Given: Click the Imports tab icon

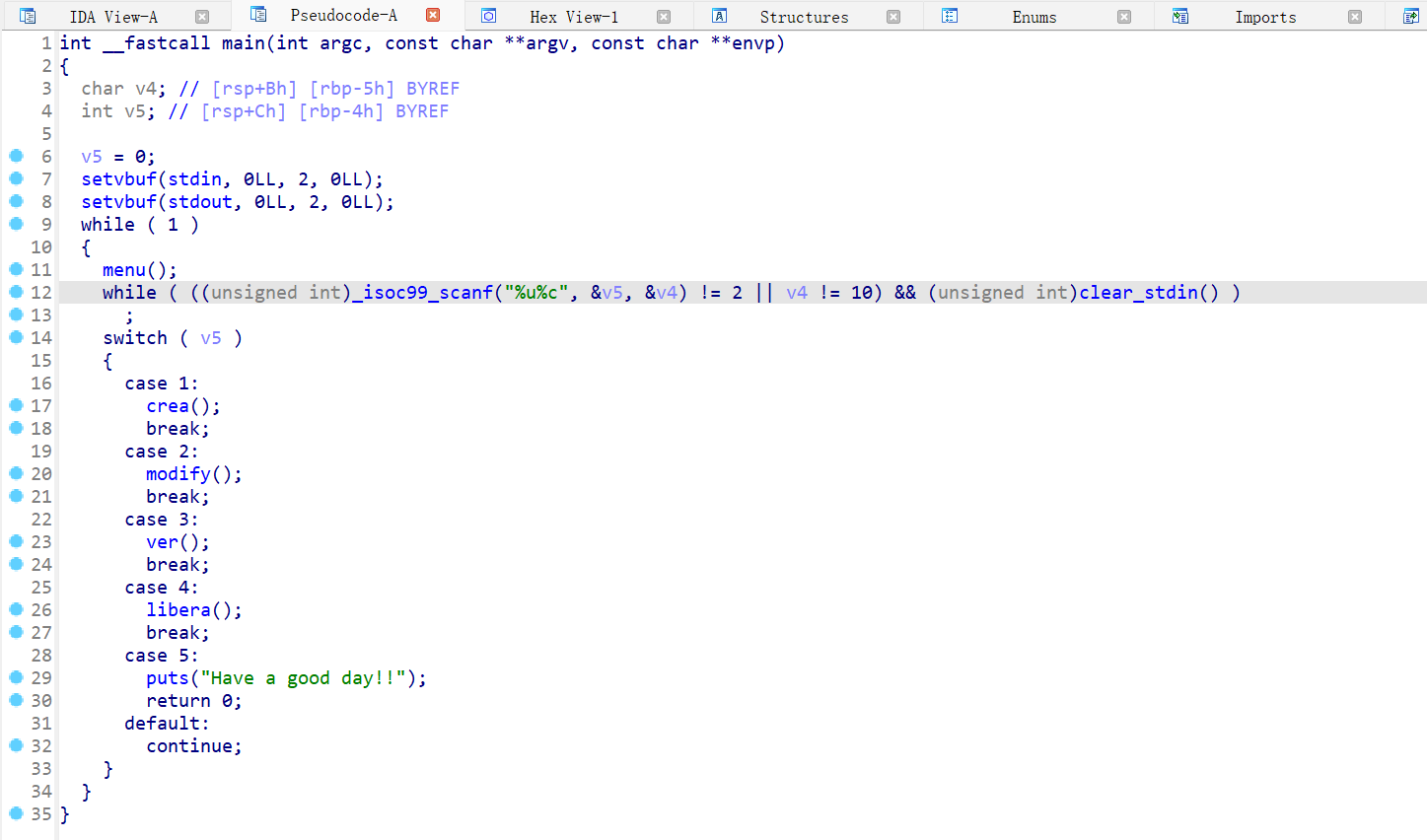Looking at the screenshot, I should (1180, 16).
